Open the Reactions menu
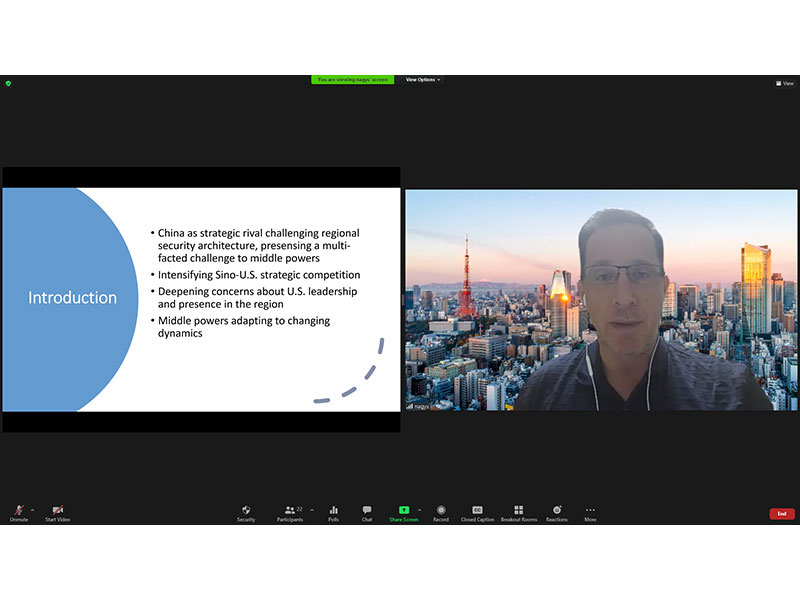The image size is (800, 600). click(557, 512)
